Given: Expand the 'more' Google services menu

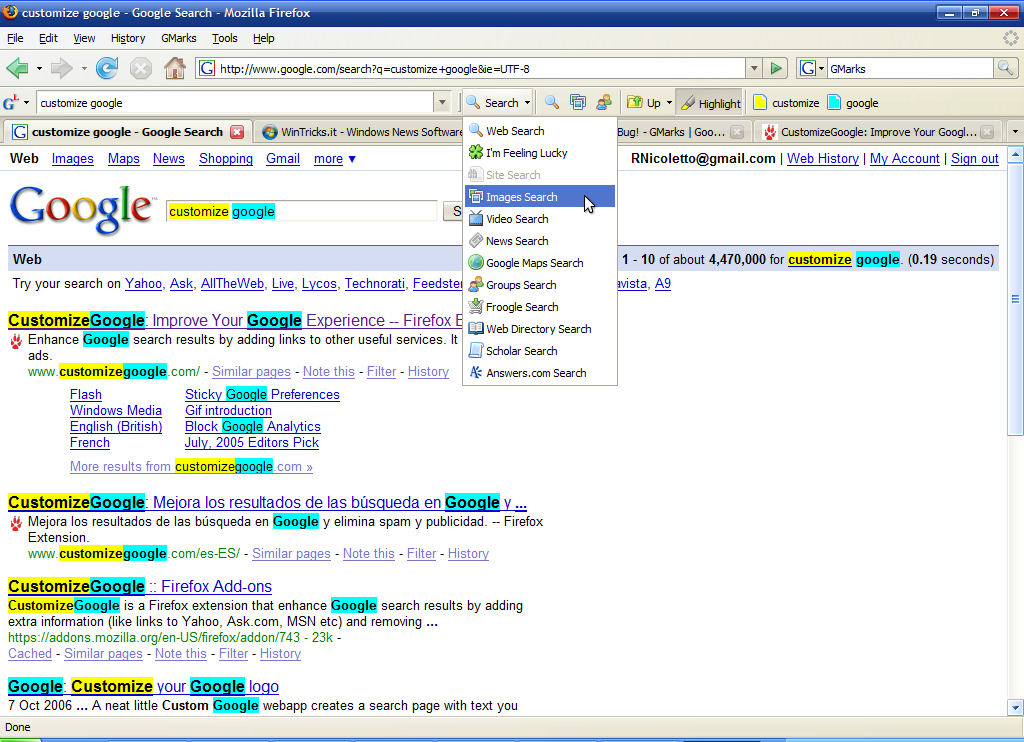Looking at the screenshot, I should coord(335,159).
